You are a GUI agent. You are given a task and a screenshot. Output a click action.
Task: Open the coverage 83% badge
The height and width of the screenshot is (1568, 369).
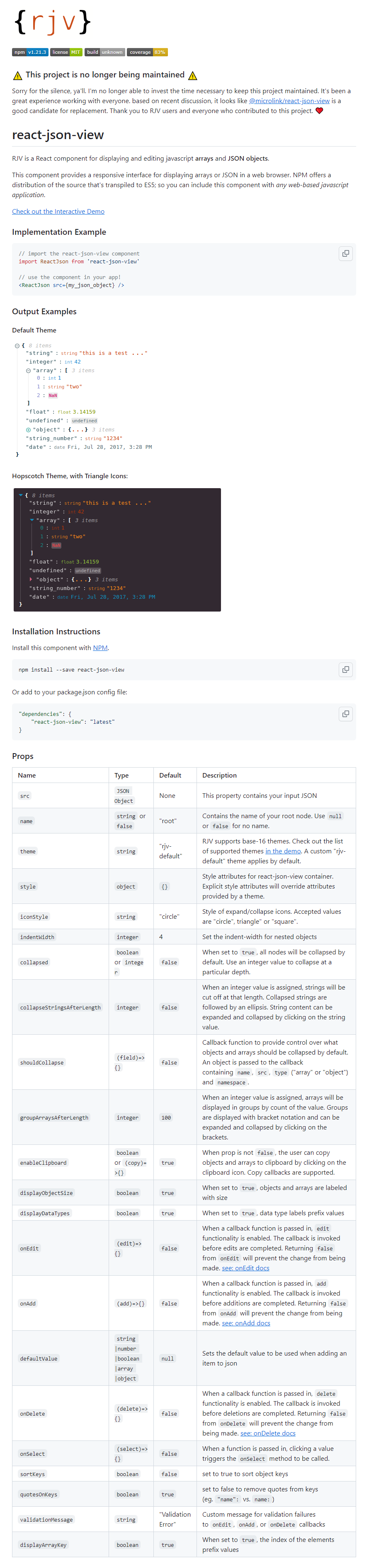pyautogui.click(x=148, y=52)
